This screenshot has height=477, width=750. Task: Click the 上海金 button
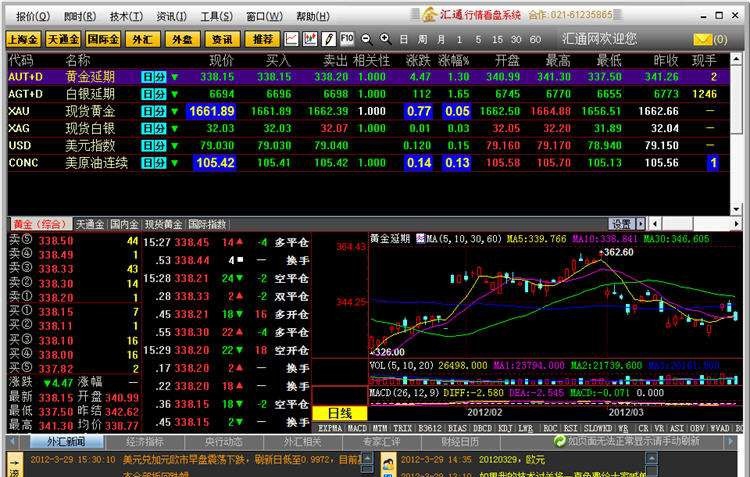coord(23,39)
